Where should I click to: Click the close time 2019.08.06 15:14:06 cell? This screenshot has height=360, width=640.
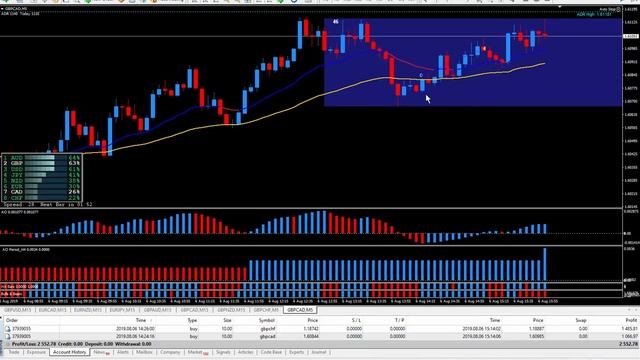pyautogui.click(x=481, y=336)
